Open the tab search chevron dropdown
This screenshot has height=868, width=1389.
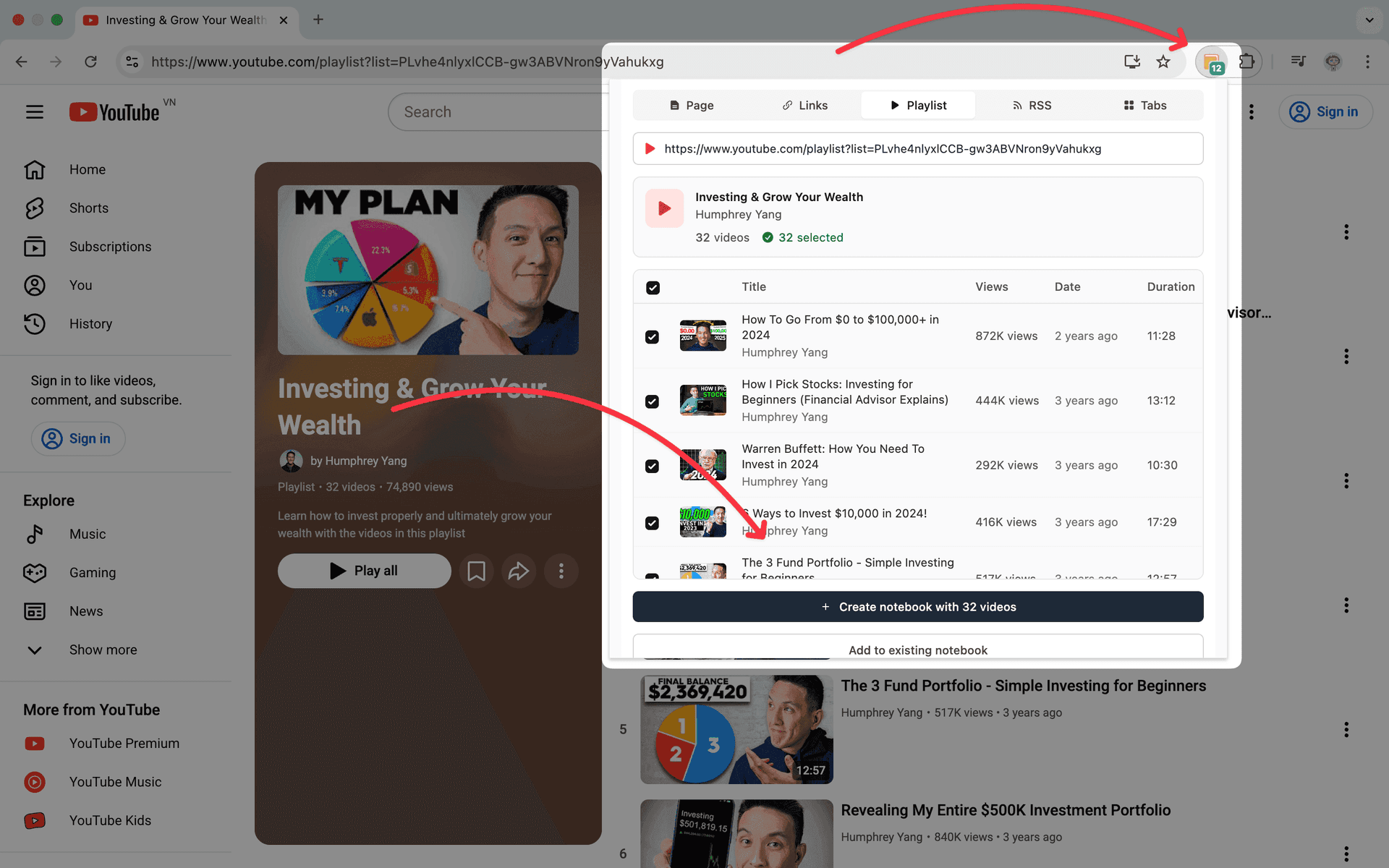pyautogui.click(x=1368, y=20)
